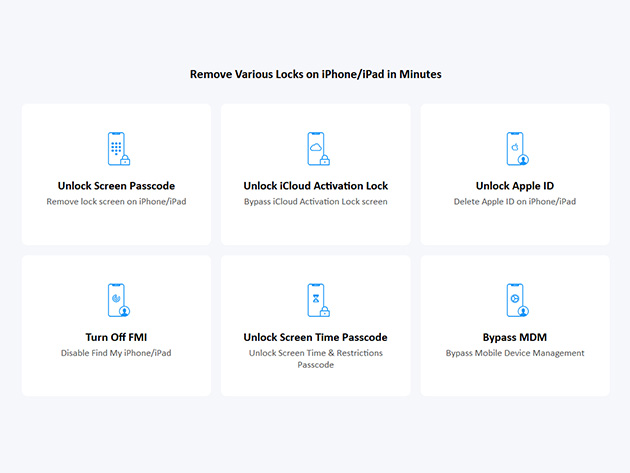Click the iCloud Activation Lock cloud icon
Screen dimensions: 630x473
tap(318, 149)
